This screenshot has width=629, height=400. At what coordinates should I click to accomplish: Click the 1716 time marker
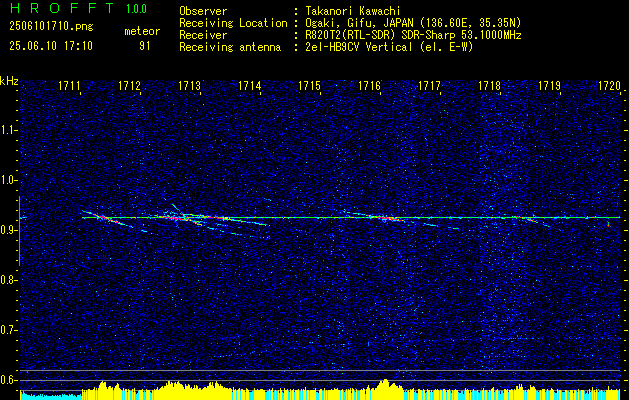[369, 86]
